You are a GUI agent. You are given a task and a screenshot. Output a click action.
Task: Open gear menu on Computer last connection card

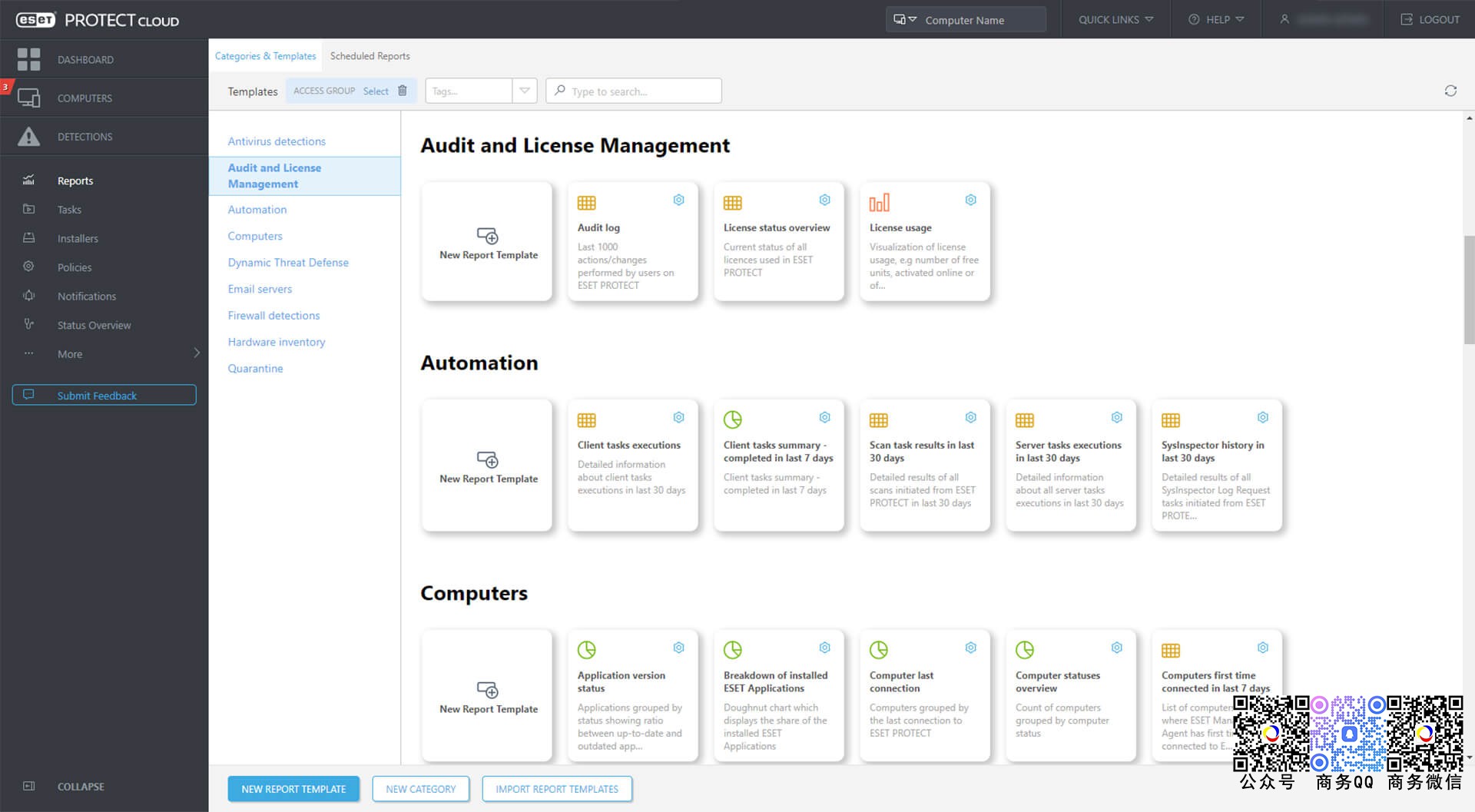point(971,648)
